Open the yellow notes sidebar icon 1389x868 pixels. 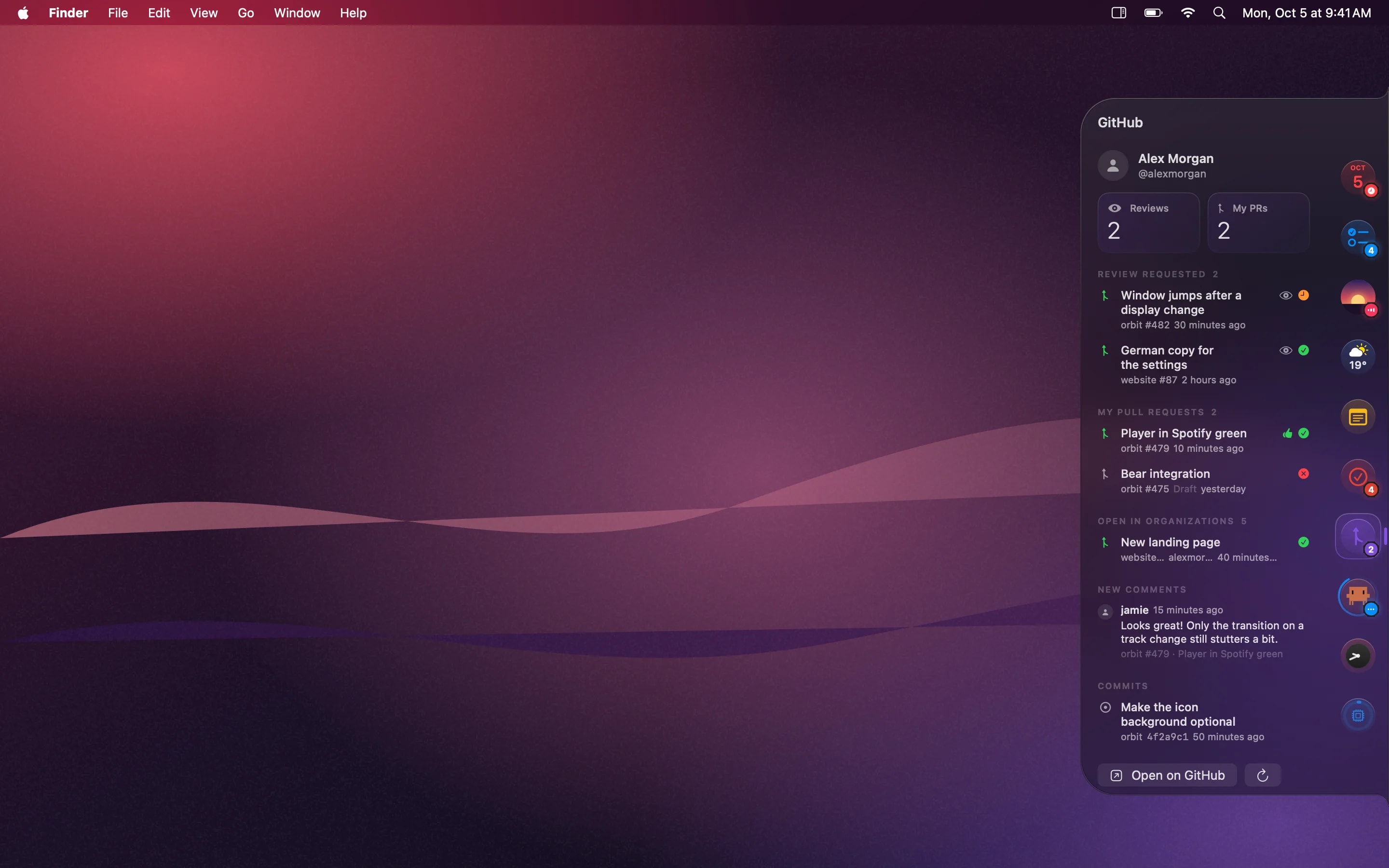(1358, 417)
